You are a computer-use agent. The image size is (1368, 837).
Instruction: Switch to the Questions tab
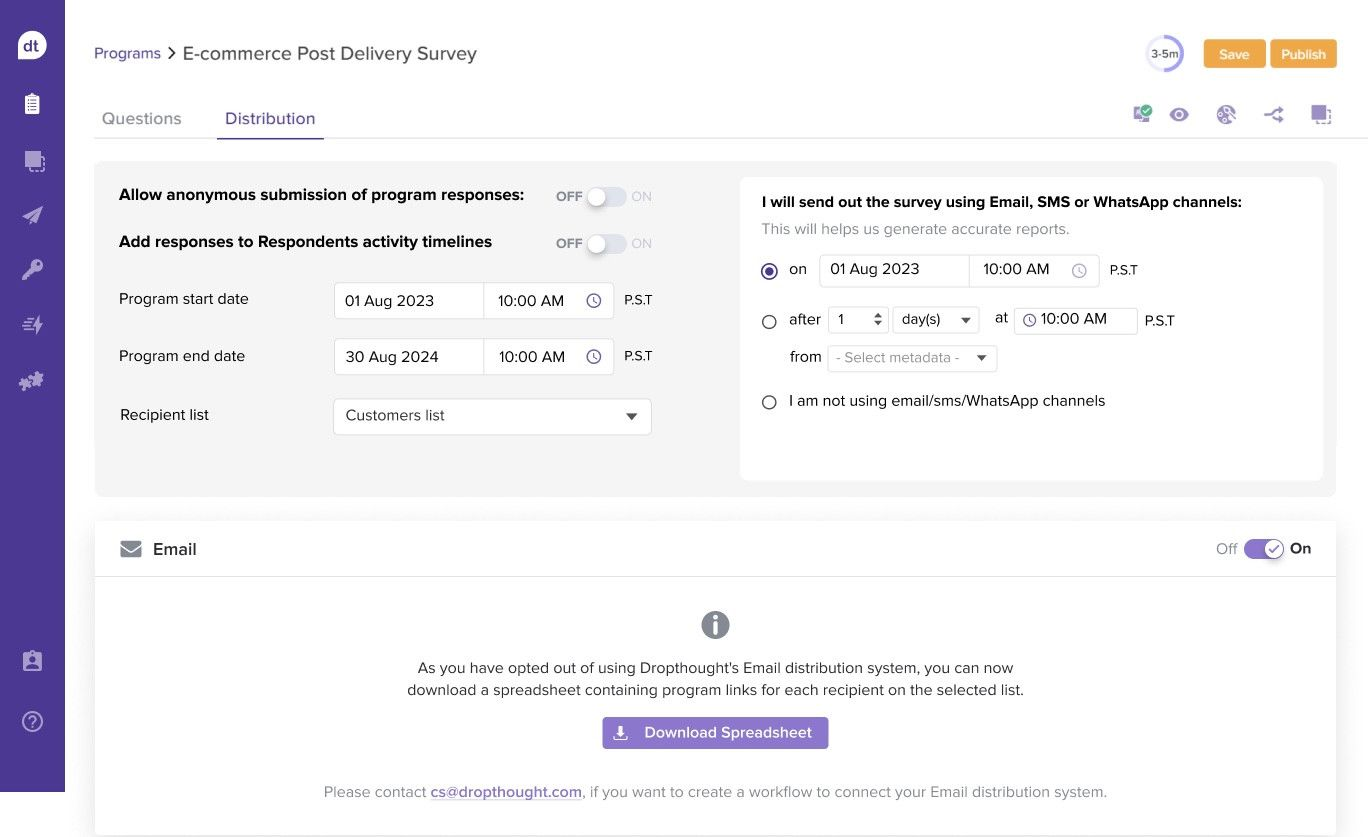tap(142, 118)
